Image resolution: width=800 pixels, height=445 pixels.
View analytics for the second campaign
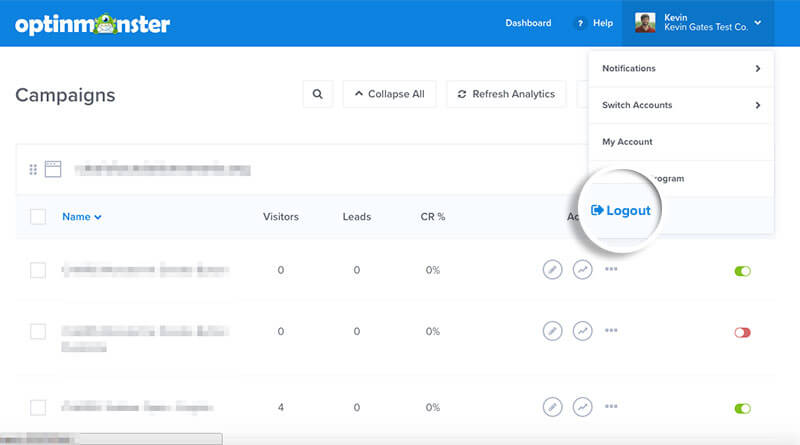582,331
